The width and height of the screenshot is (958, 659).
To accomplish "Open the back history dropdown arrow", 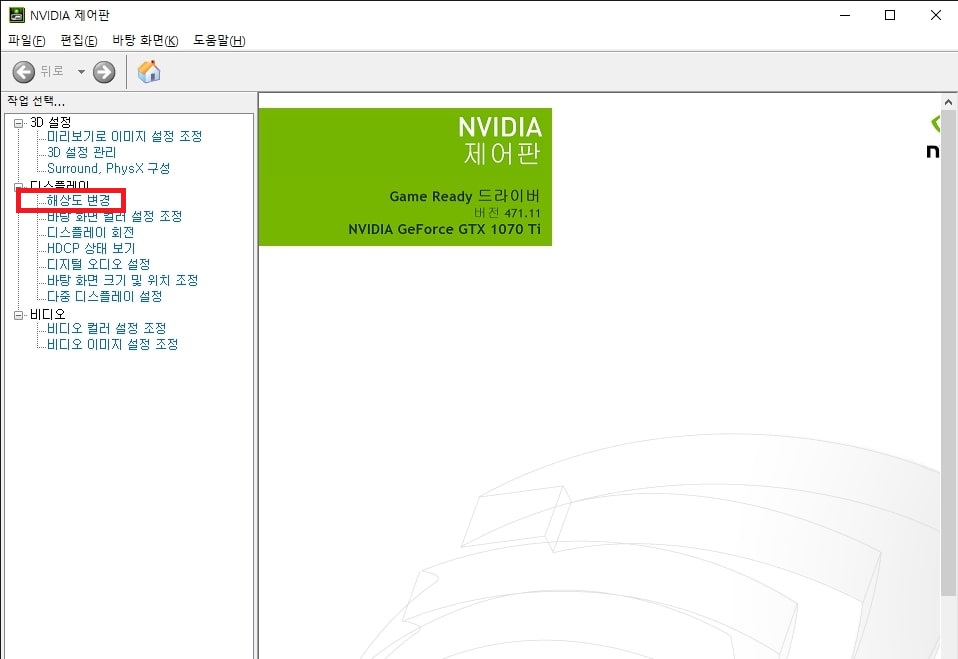I will coord(81,72).
